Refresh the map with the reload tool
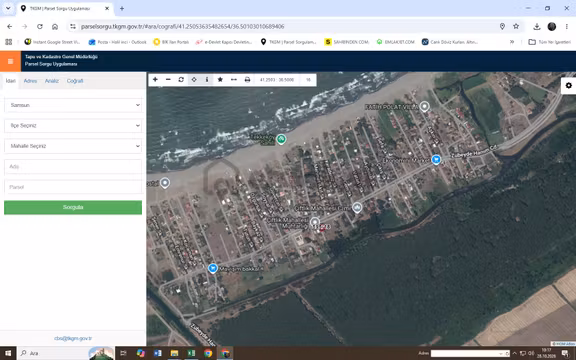576x360 pixels. (x=181, y=79)
